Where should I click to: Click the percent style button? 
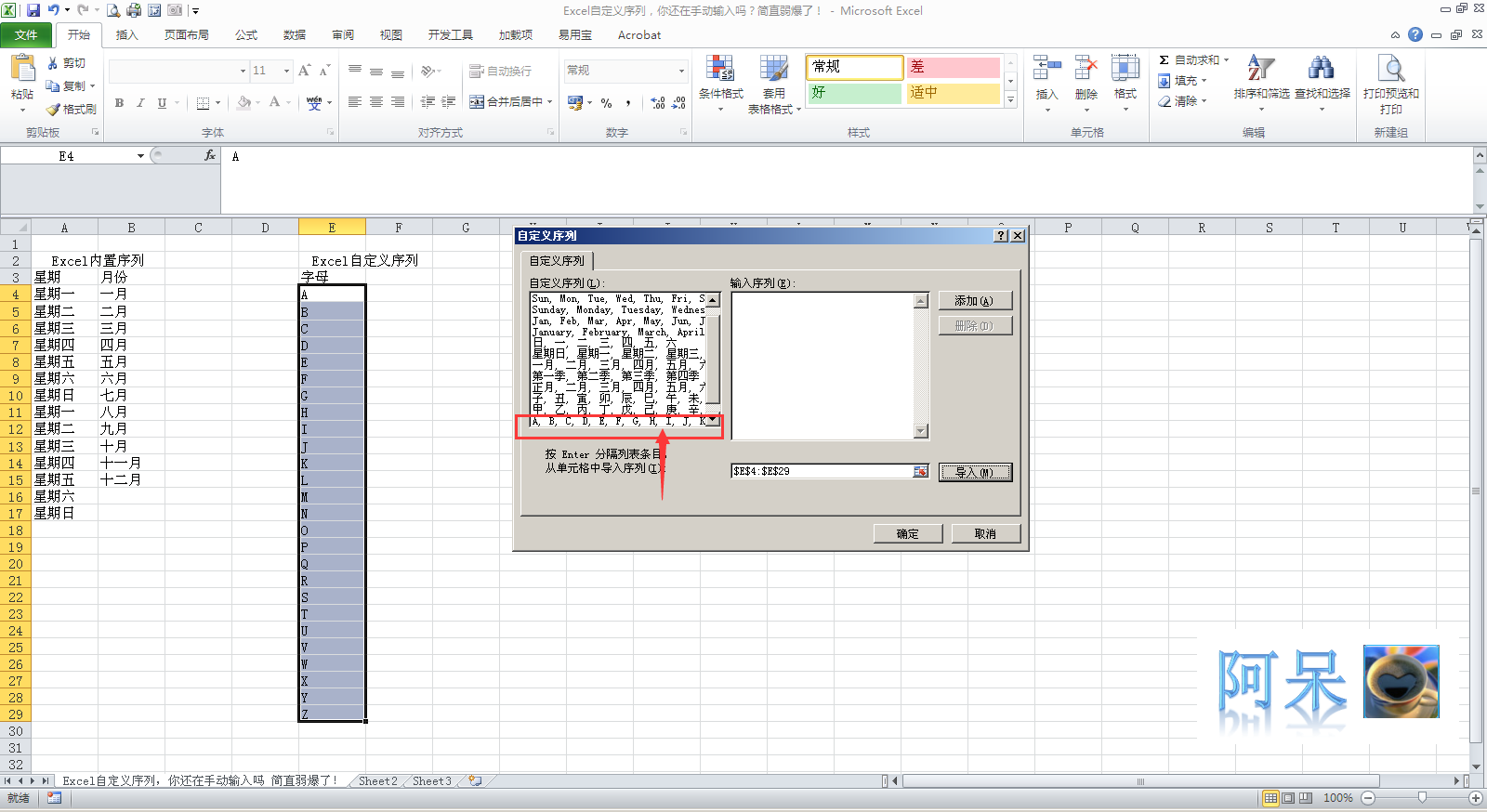pos(606,103)
